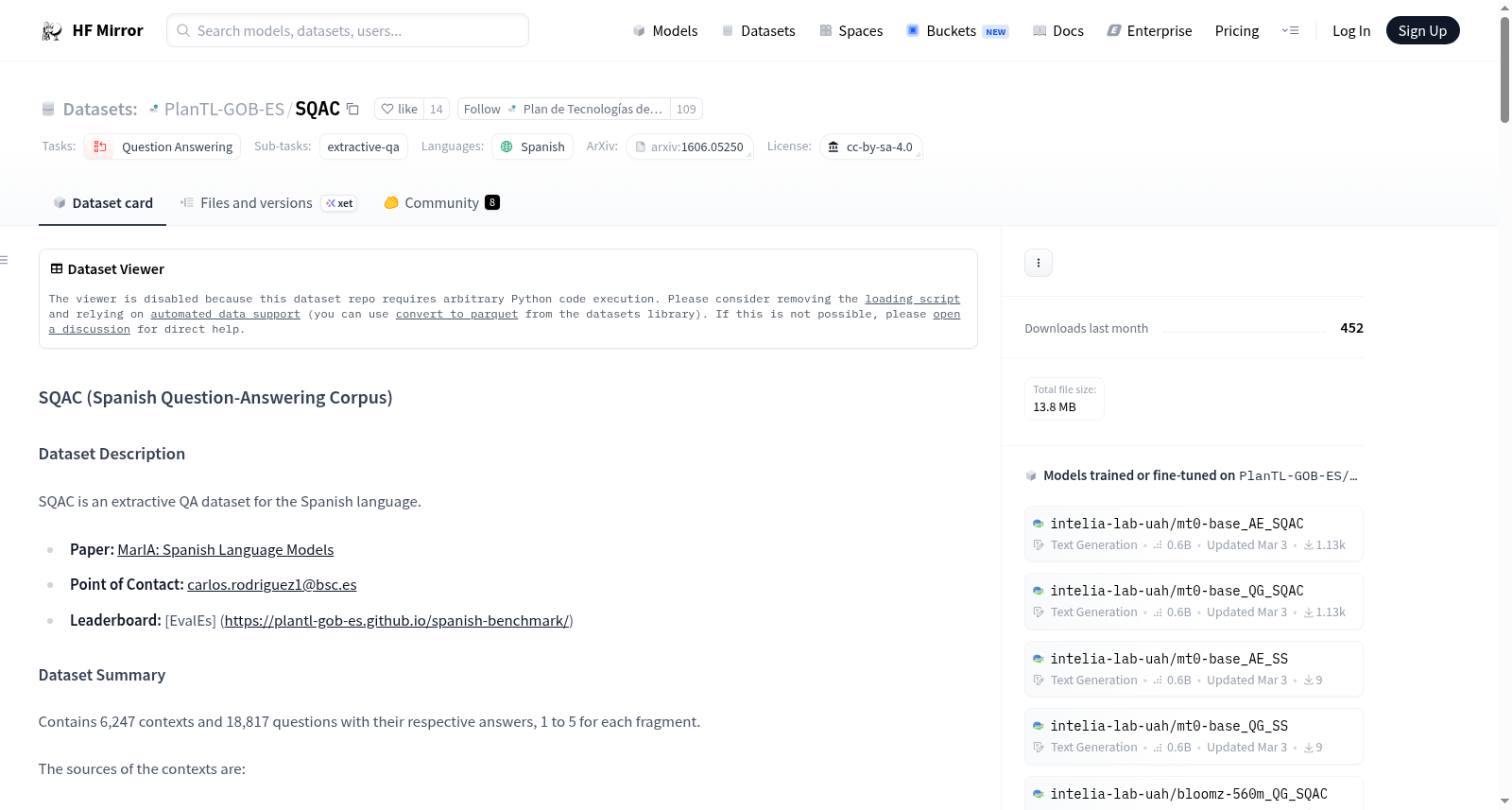
Task: Click the SQAC dataset title
Action: (x=318, y=109)
